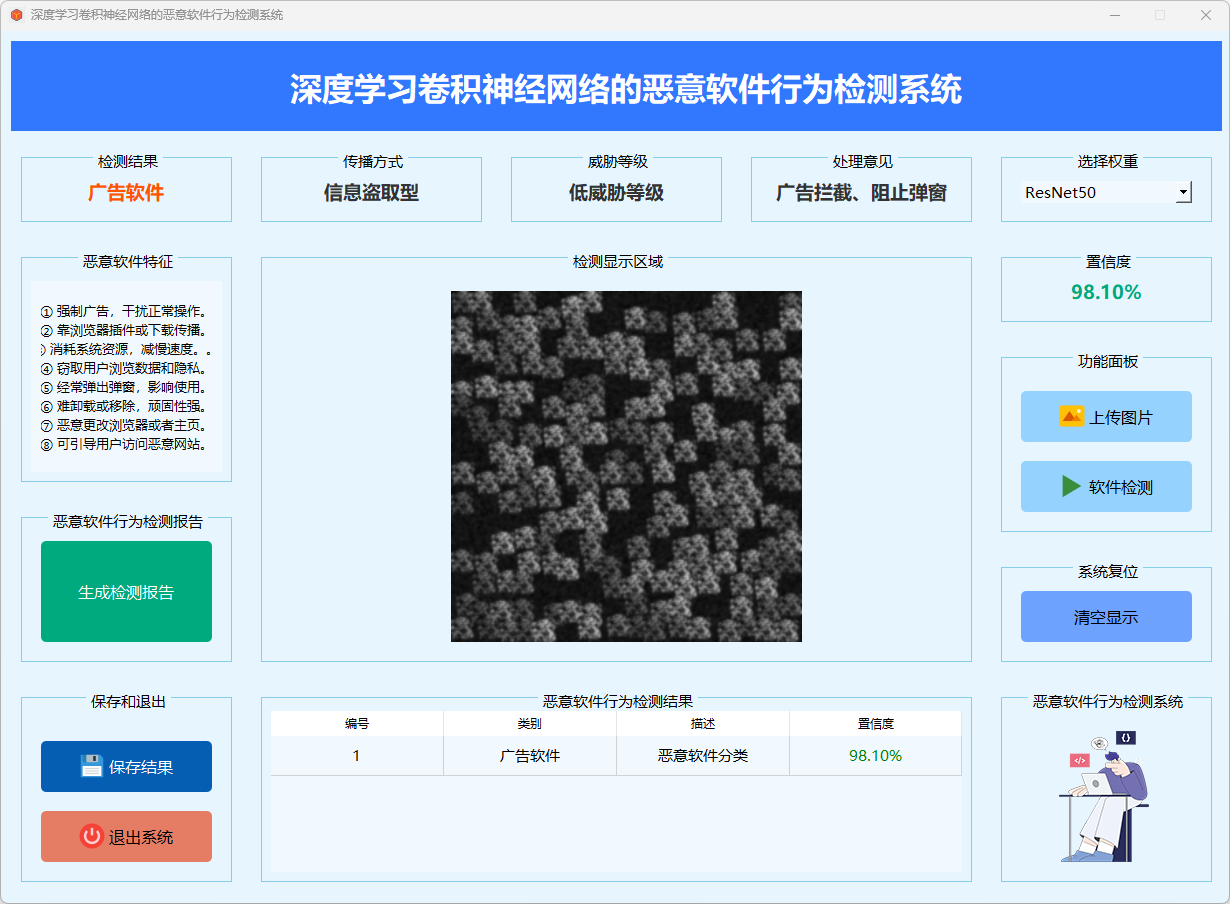Viewport: 1230px width, 904px height.
Task: Select the 广告软件 cell in results table
Action: point(530,756)
